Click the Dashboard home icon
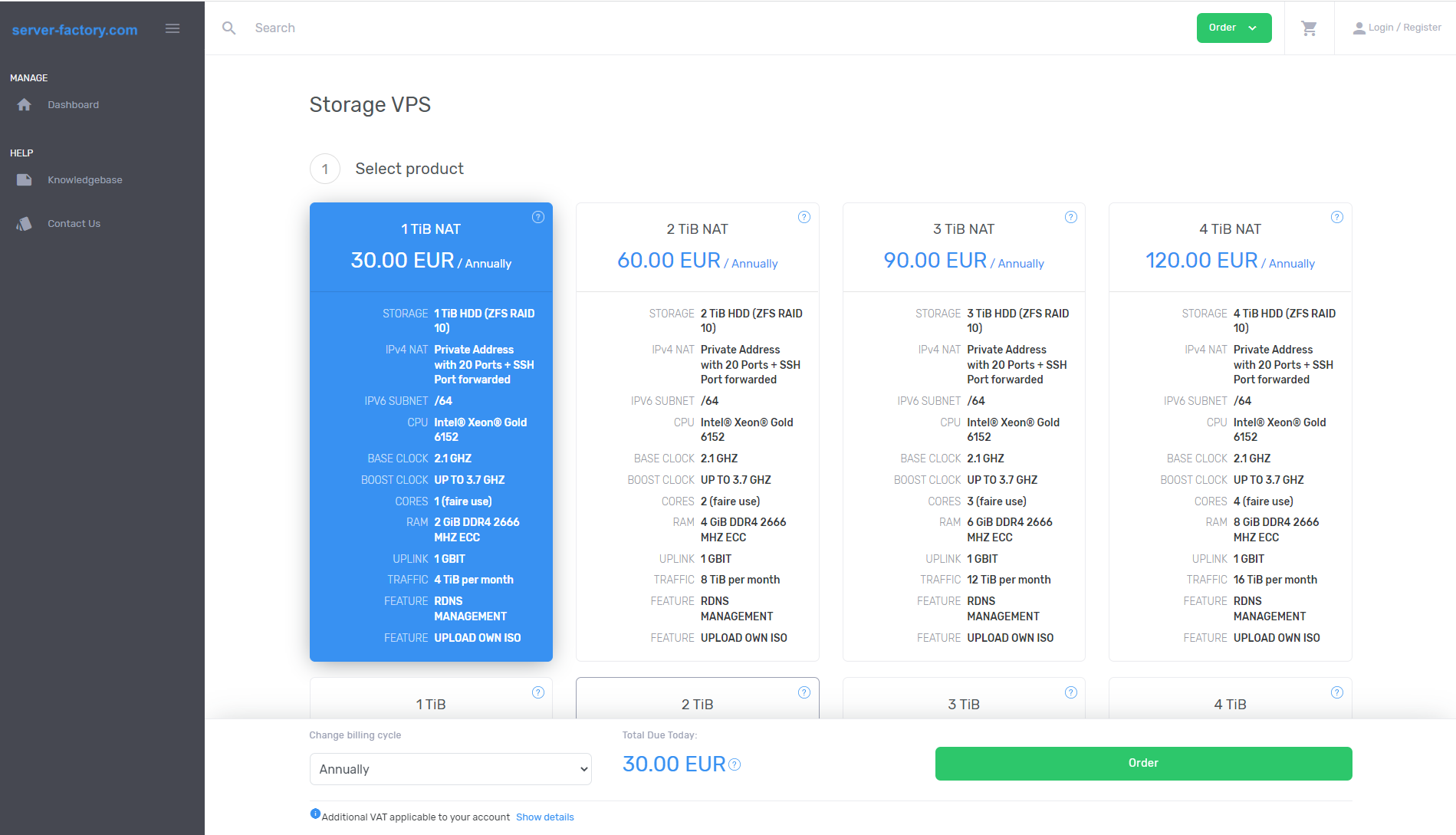The image size is (1456, 835). (25, 105)
